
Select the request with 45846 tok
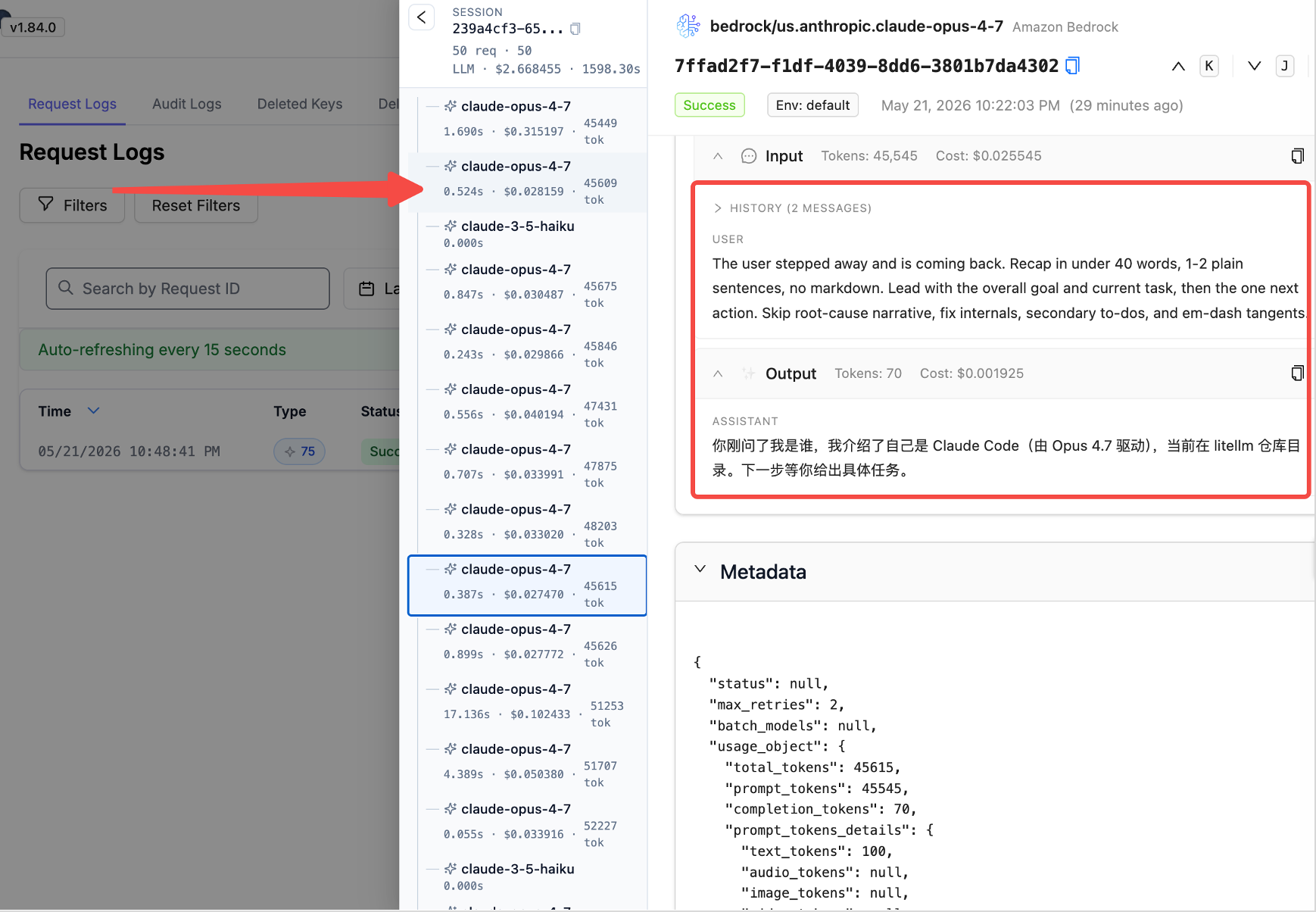tap(527, 345)
